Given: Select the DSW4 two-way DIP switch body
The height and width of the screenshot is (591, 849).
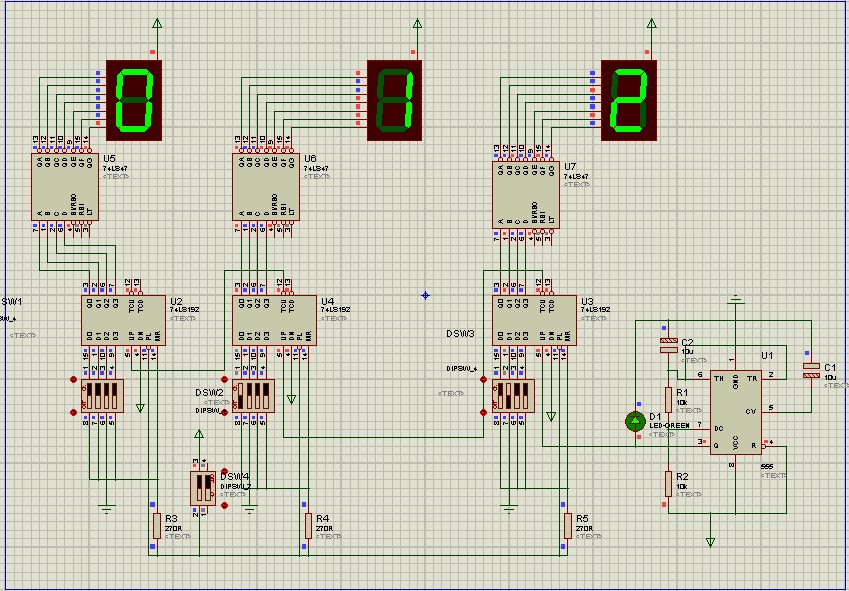Looking at the screenshot, I should point(203,488).
